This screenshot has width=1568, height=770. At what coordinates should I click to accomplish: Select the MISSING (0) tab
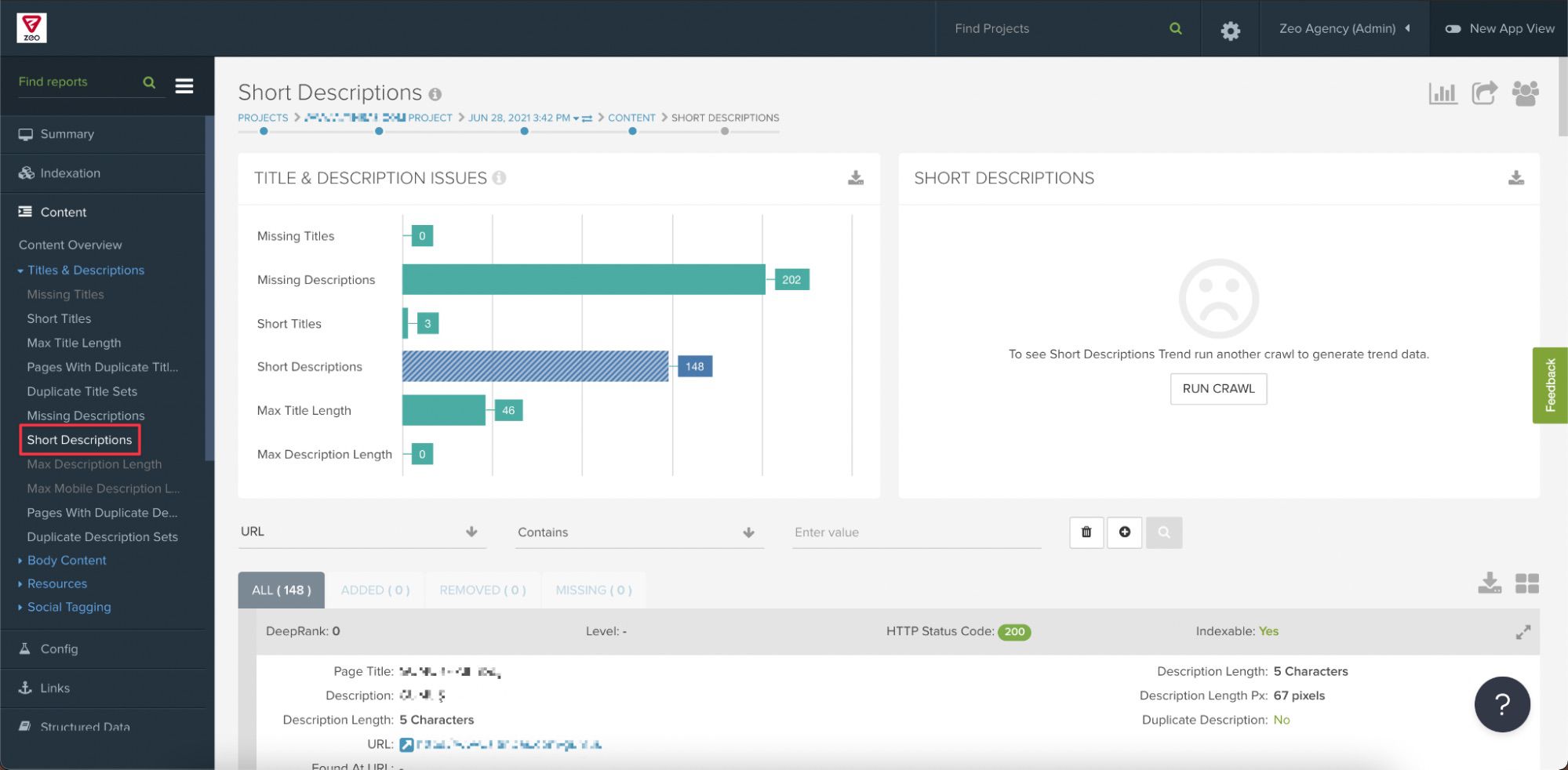click(x=594, y=590)
